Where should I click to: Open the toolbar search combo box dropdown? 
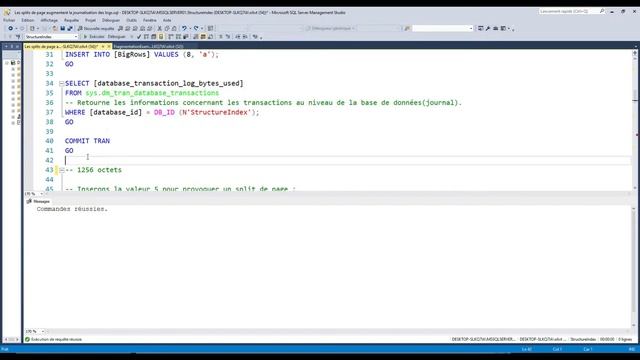(471, 28)
